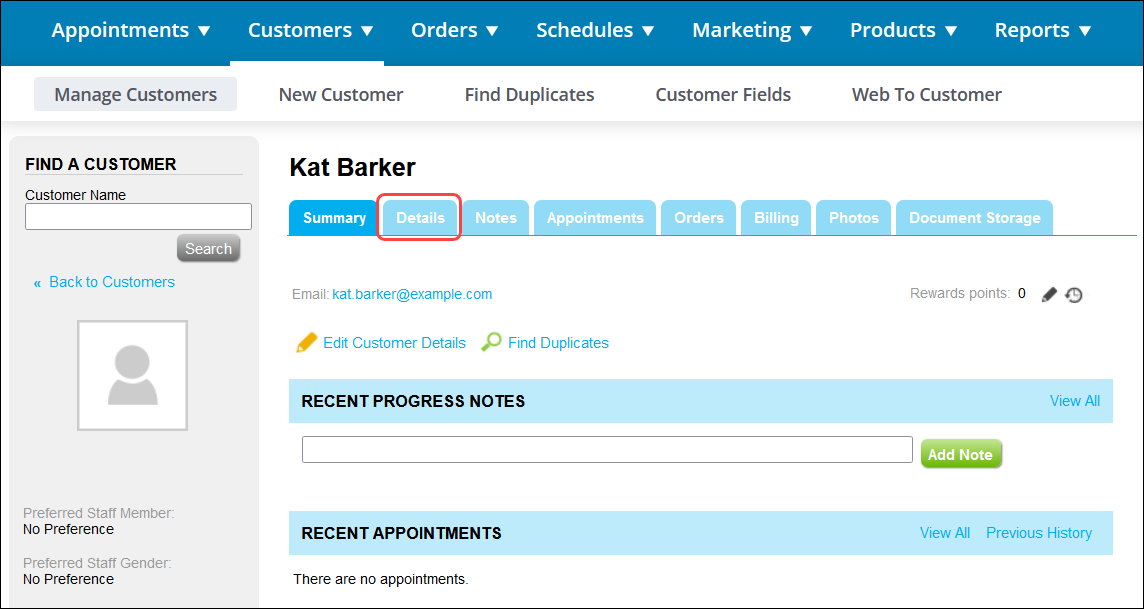Image resolution: width=1144 pixels, height=609 pixels.
Task: Click the customer profile photo placeholder
Action: [x=132, y=375]
